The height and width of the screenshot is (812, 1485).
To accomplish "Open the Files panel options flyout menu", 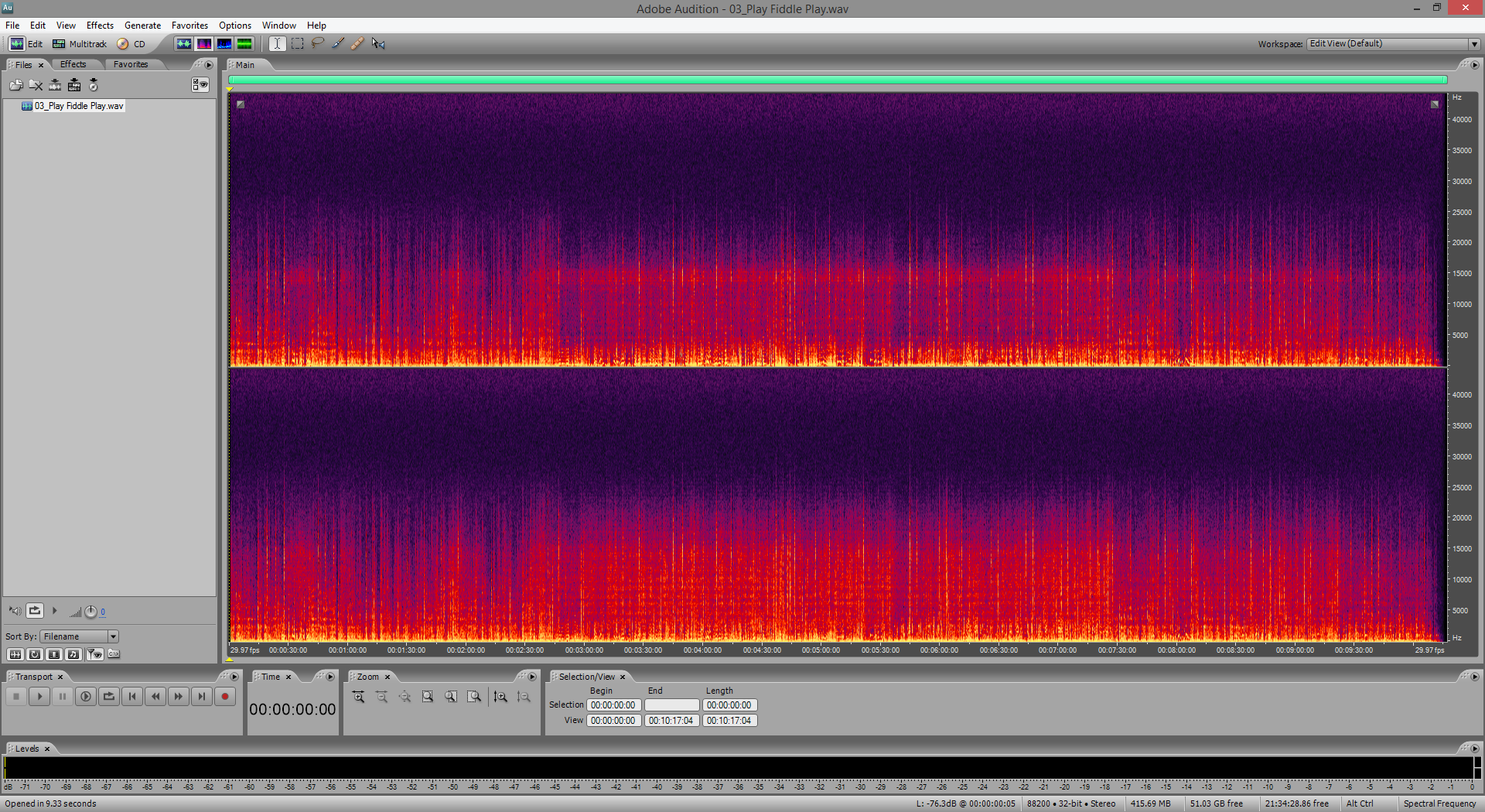I will coord(209,65).
